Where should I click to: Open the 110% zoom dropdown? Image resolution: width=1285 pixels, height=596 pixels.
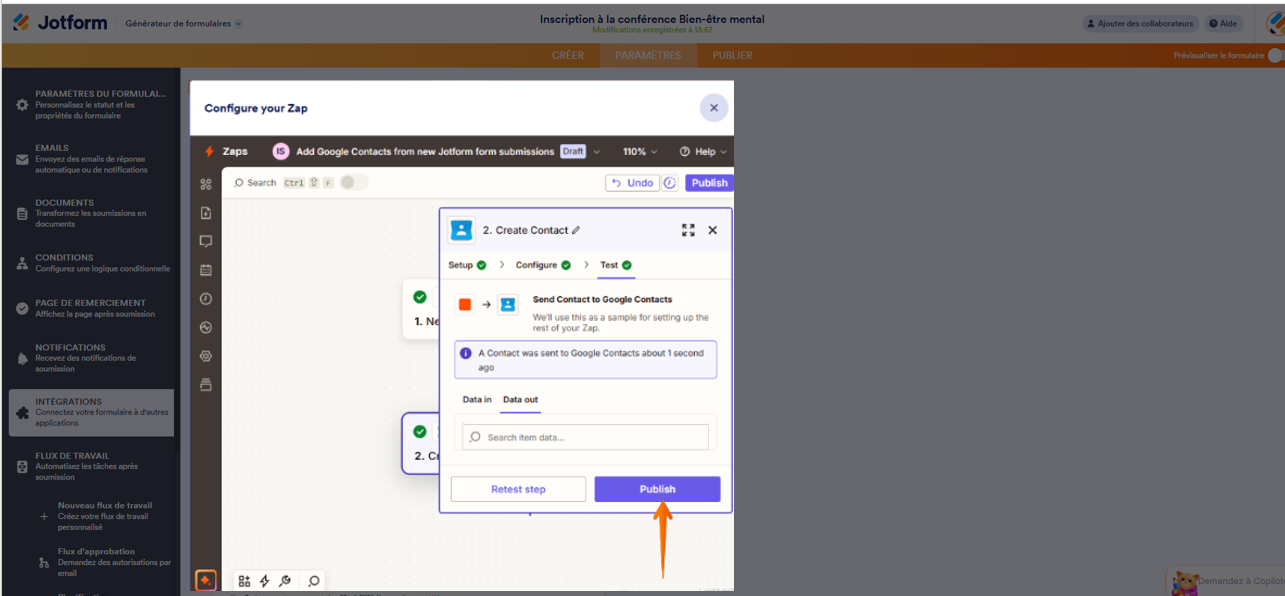coord(640,152)
